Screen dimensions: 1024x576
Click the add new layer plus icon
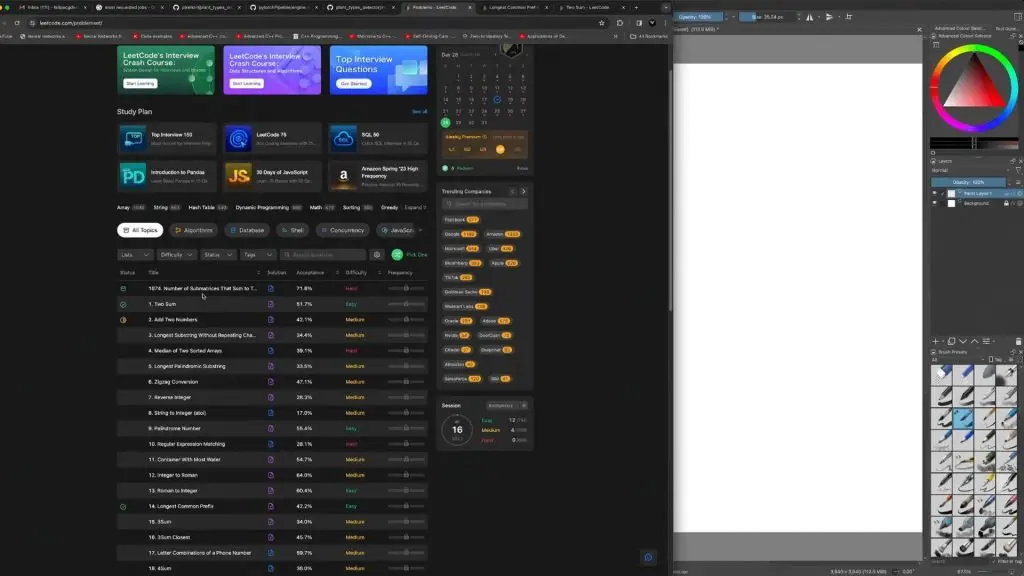(935, 341)
